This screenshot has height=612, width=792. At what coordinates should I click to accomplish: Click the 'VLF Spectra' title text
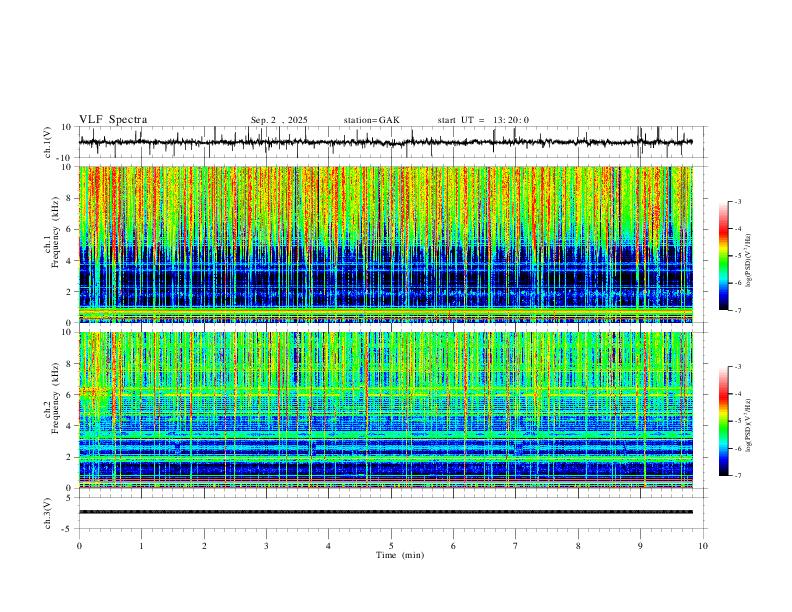point(113,120)
